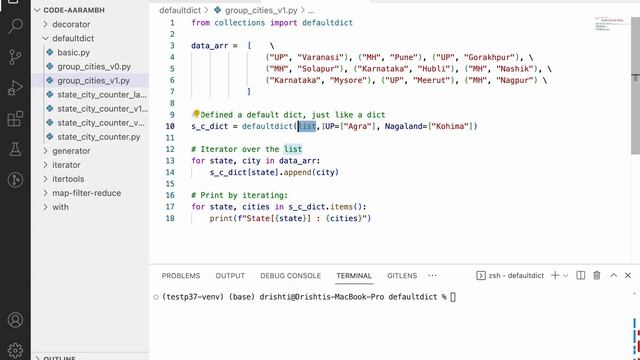The image size is (640, 360).
Task: Click 'defaultdict' in the import line
Action: pos(327,22)
